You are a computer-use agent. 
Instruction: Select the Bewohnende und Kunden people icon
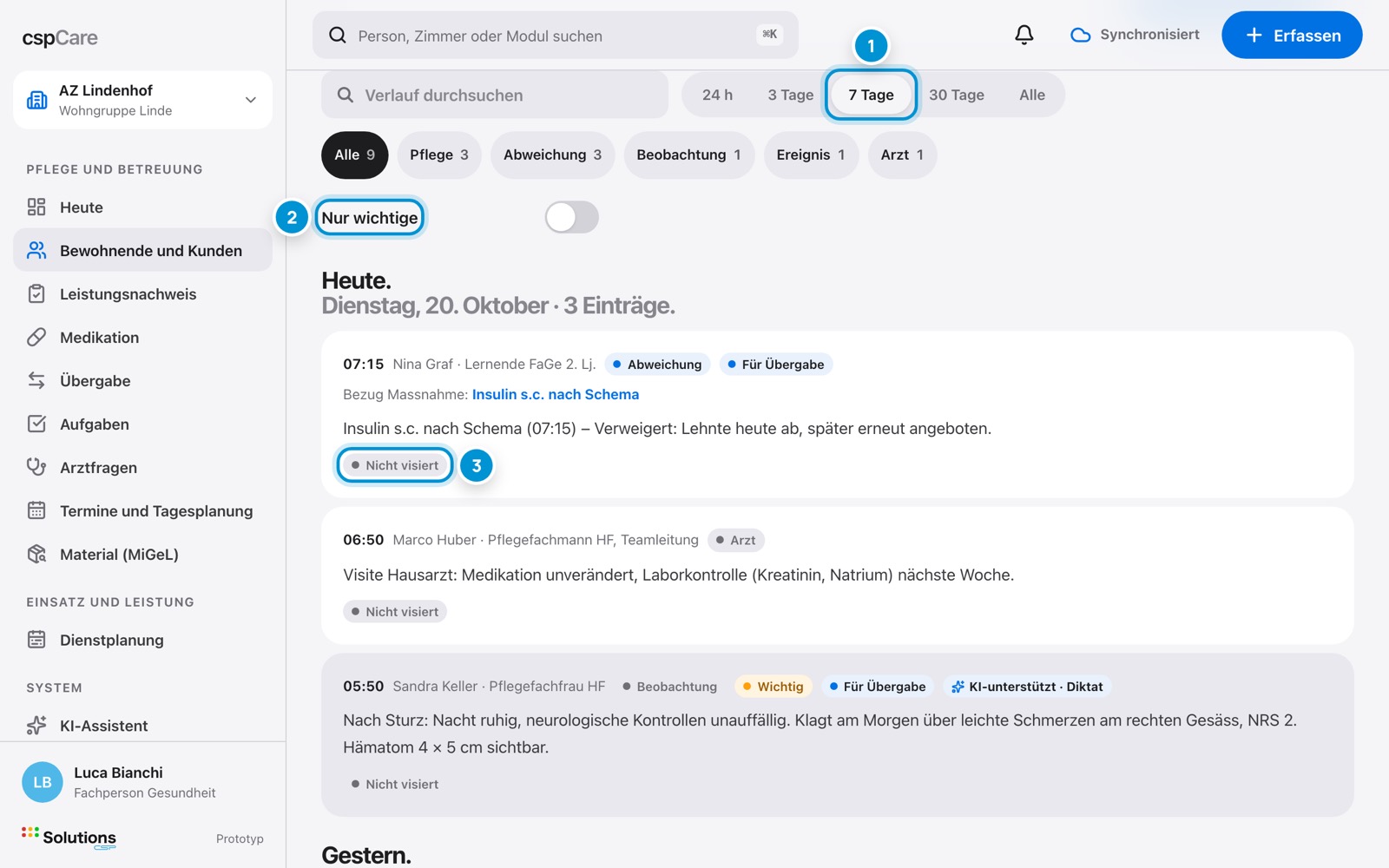click(x=36, y=250)
